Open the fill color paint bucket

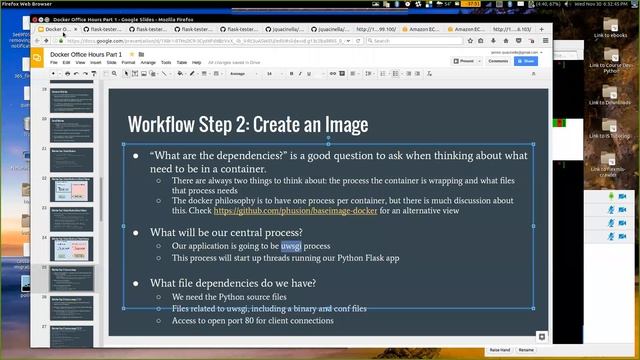pos(181,74)
